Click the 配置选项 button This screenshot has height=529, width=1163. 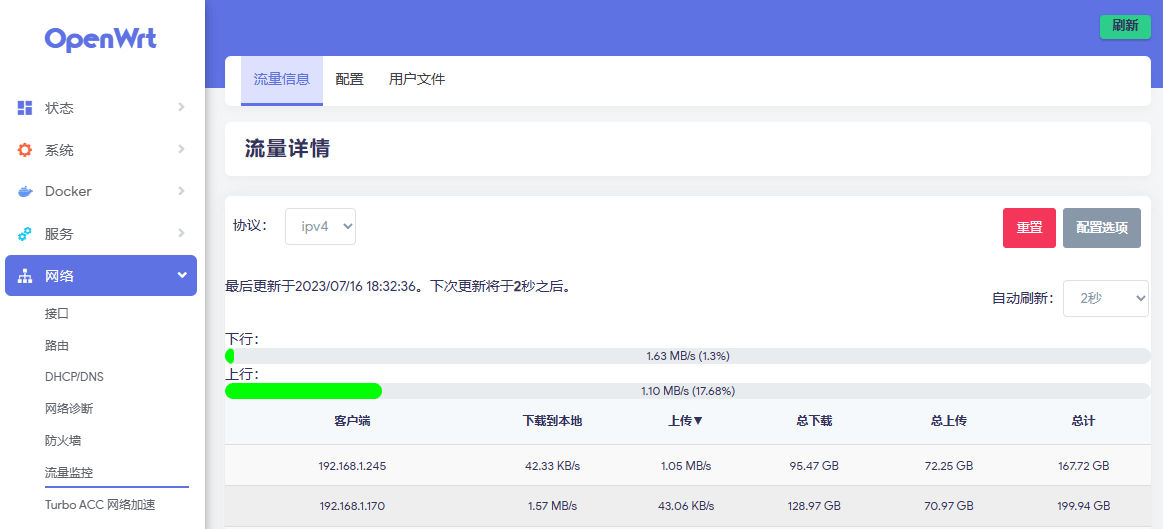pyautogui.click(x=1101, y=228)
